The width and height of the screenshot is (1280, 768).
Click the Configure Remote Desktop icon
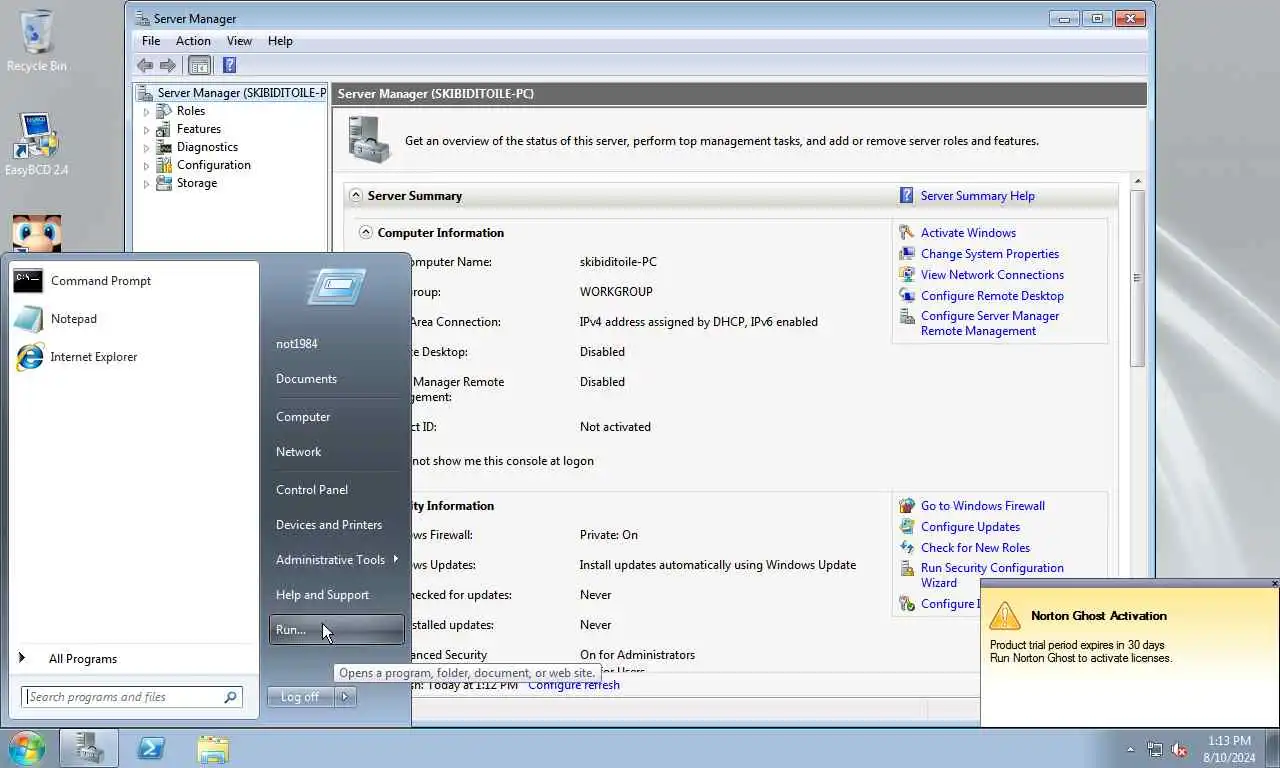907,296
